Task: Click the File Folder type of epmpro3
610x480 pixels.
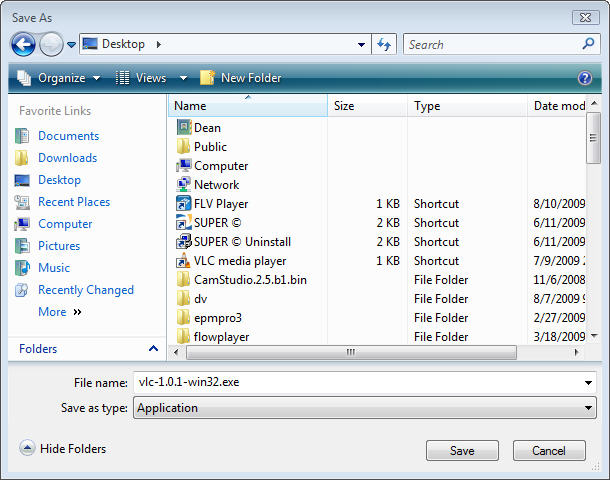Action: (x=441, y=318)
